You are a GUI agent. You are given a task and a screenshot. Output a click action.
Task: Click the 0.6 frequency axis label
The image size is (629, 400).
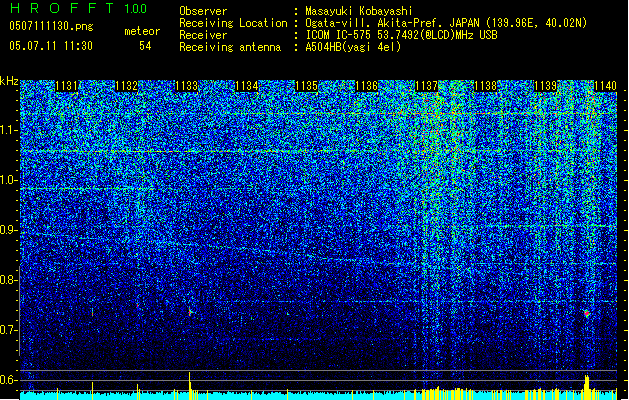click(9, 380)
